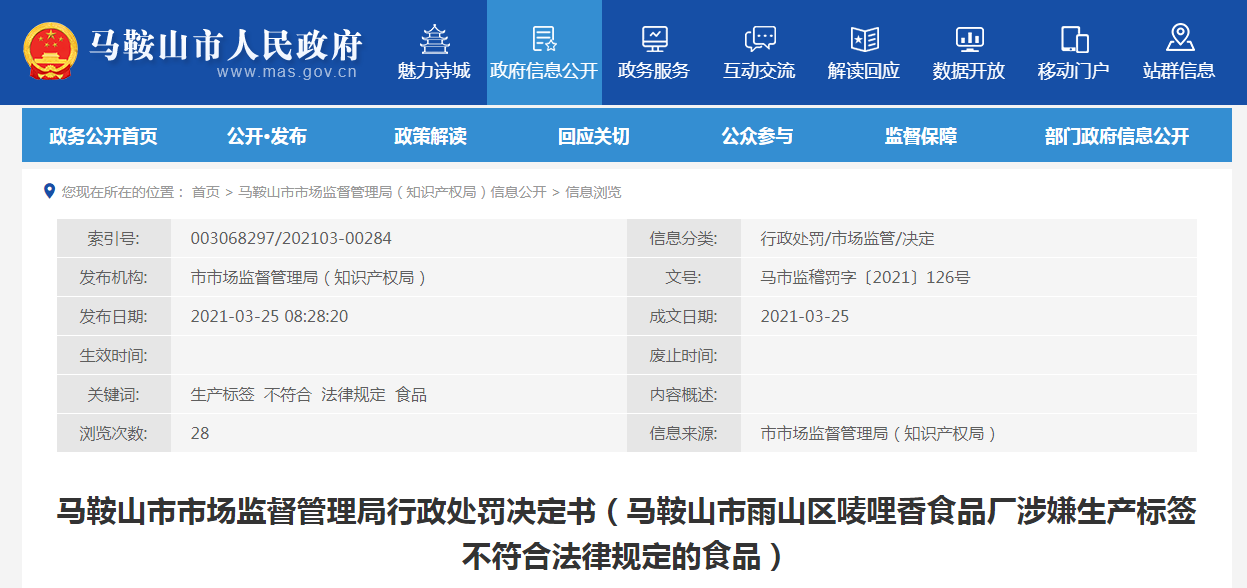Switch to 监督保障 tab
This screenshot has height=588, width=1247.
coord(921,137)
